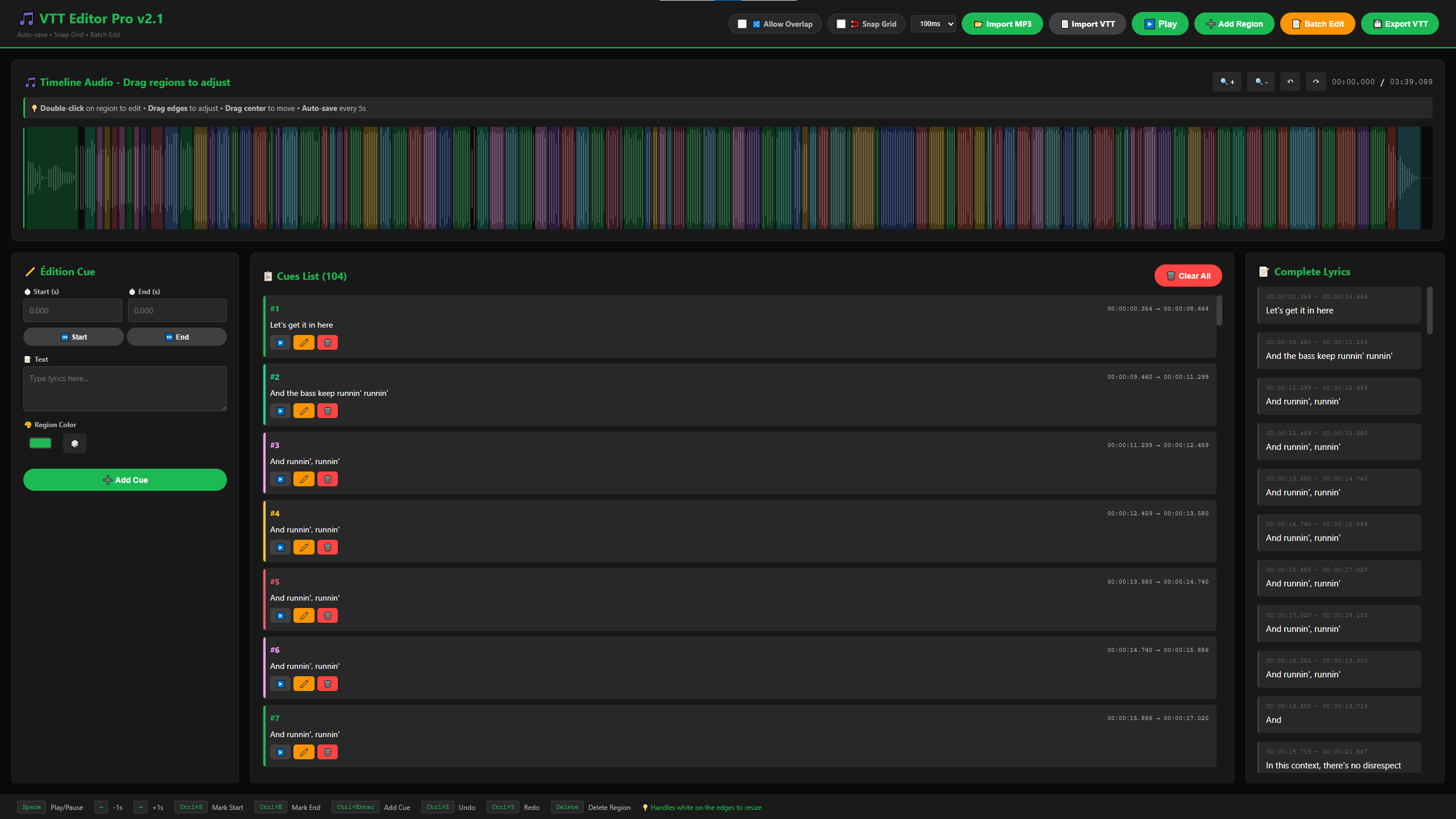Edit cue #6 using the pencil icon
The width and height of the screenshot is (1456, 819).
click(304, 684)
